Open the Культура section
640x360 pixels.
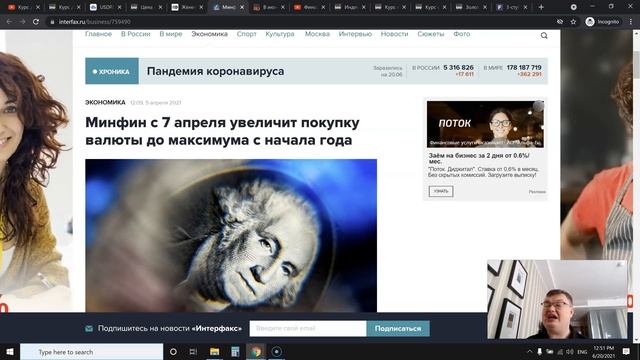click(x=280, y=34)
